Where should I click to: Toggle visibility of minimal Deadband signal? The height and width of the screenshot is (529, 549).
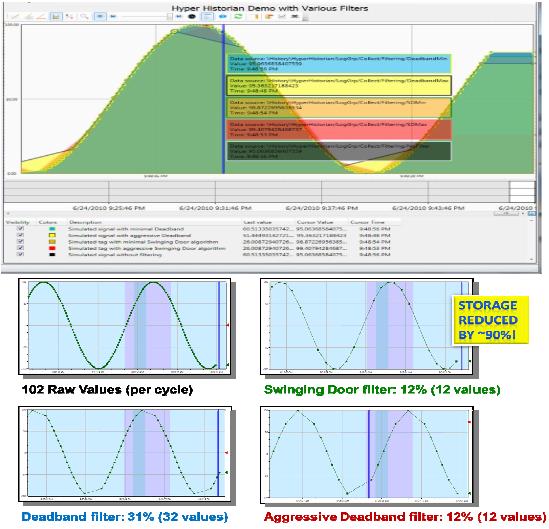pos(20,229)
